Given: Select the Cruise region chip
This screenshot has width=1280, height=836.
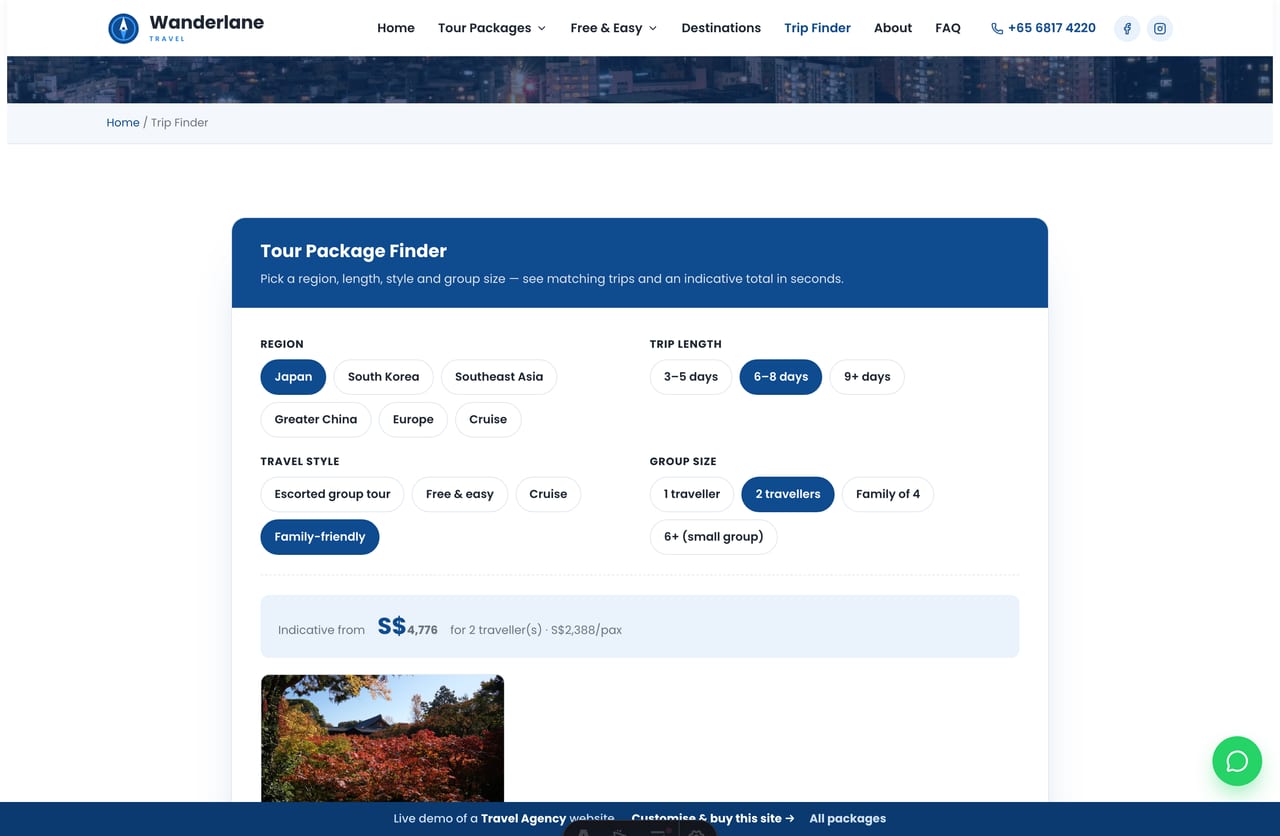Looking at the screenshot, I should [488, 419].
